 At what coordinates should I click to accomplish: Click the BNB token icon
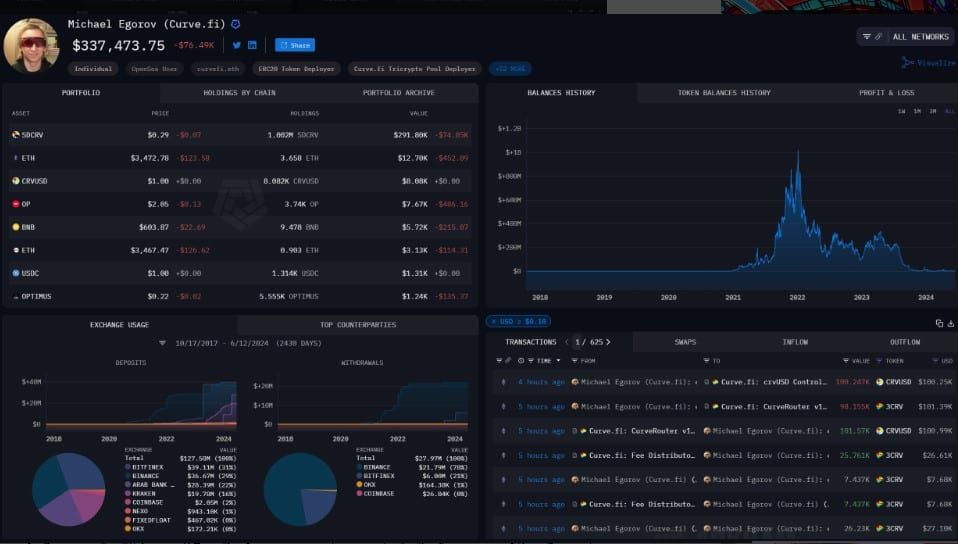click(x=16, y=227)
